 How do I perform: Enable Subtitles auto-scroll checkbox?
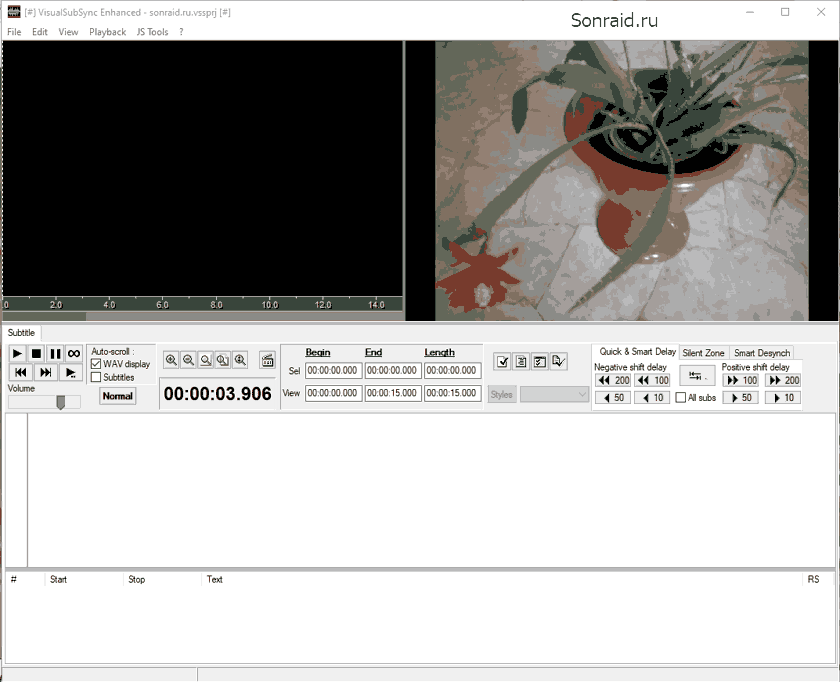96,377
